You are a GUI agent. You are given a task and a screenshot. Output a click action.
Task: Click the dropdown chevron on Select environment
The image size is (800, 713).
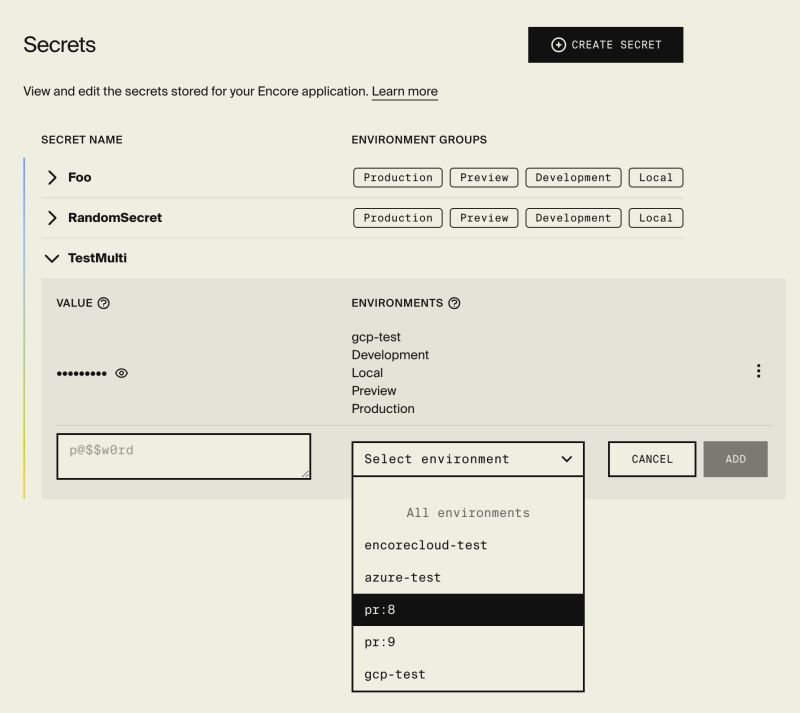566,459
